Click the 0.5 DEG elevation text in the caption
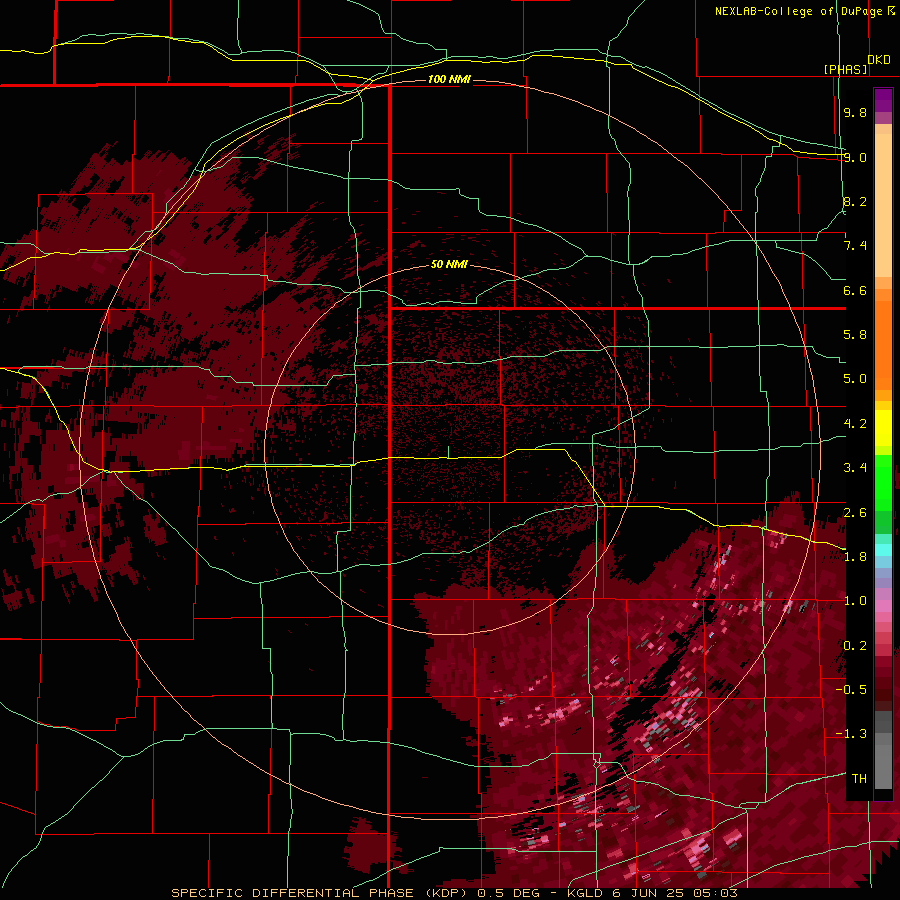 (x=509, y=893)
